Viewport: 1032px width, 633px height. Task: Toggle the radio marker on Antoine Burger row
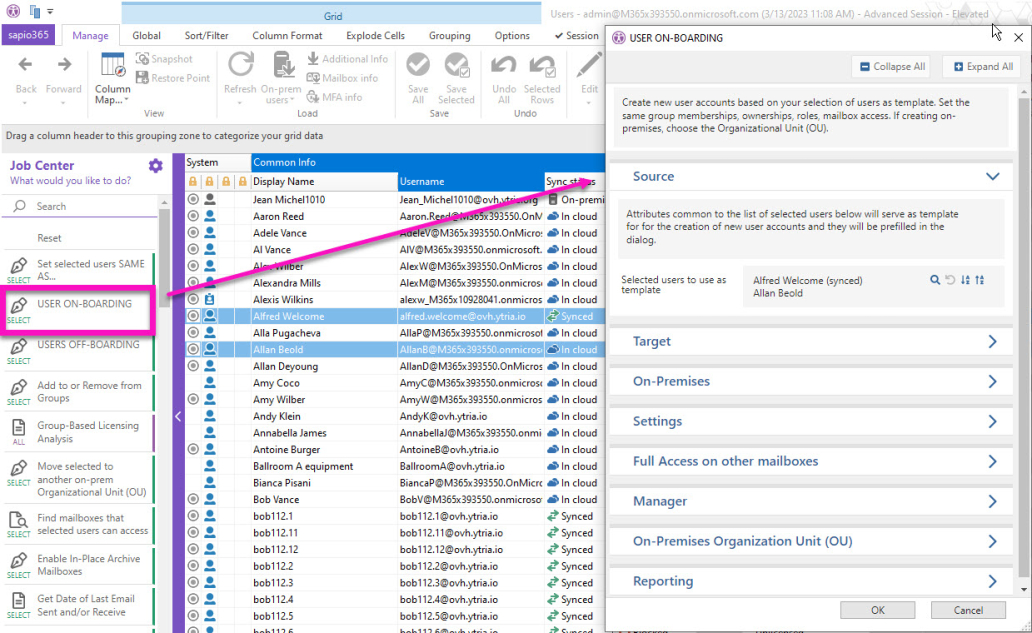click(x=193, y=449)
